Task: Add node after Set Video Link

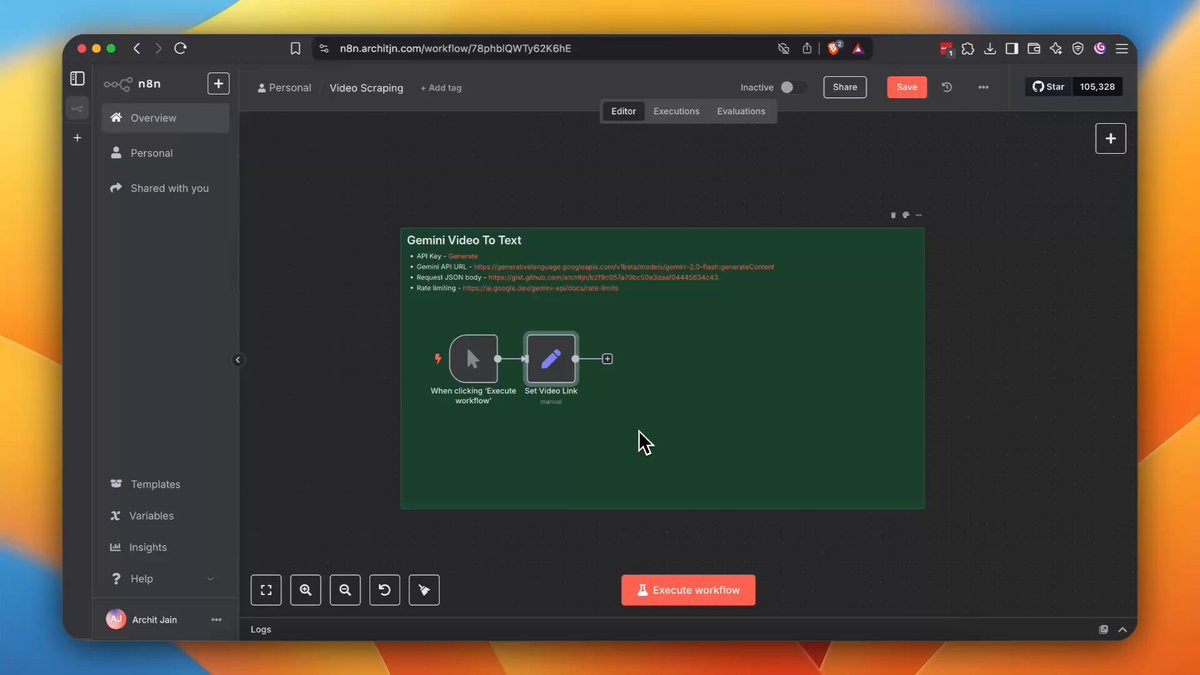Action: pos(607,359)
